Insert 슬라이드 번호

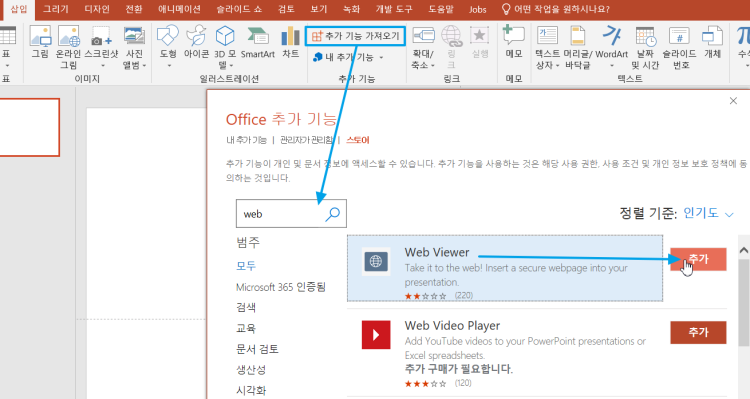[679, 47]
